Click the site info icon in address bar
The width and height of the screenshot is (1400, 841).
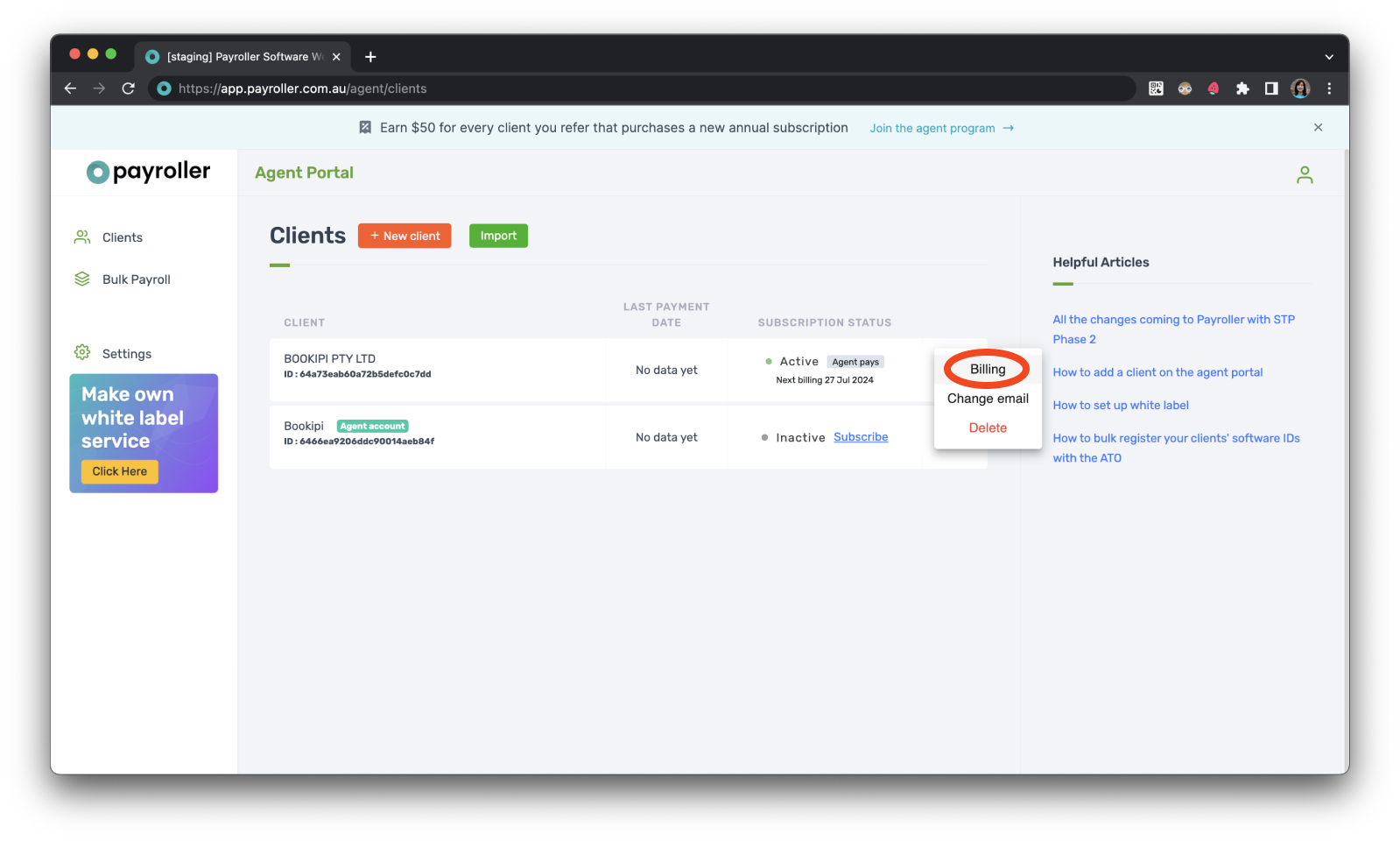(x=164, y=88)
